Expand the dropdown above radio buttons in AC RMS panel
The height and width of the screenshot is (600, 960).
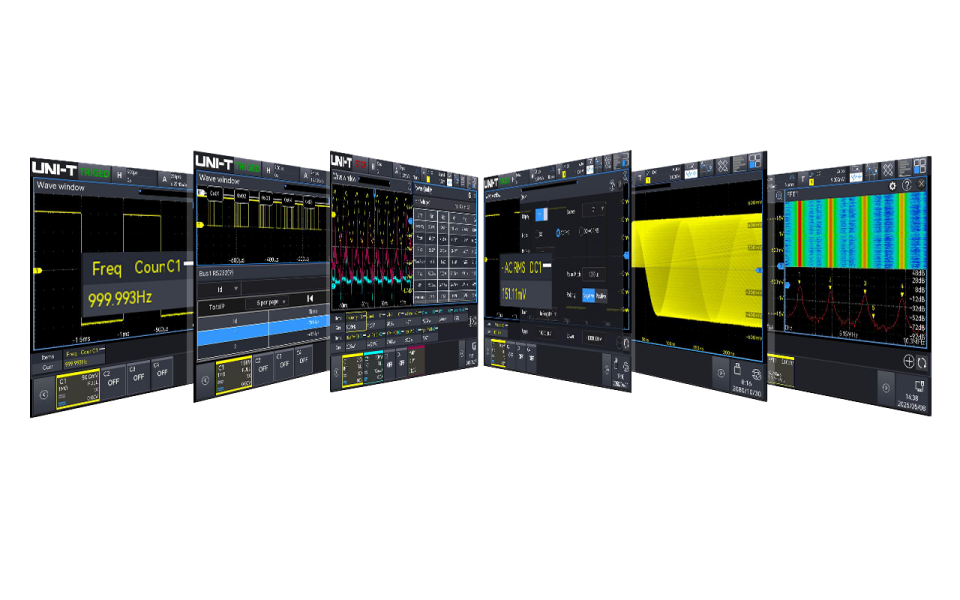point(594,210)
